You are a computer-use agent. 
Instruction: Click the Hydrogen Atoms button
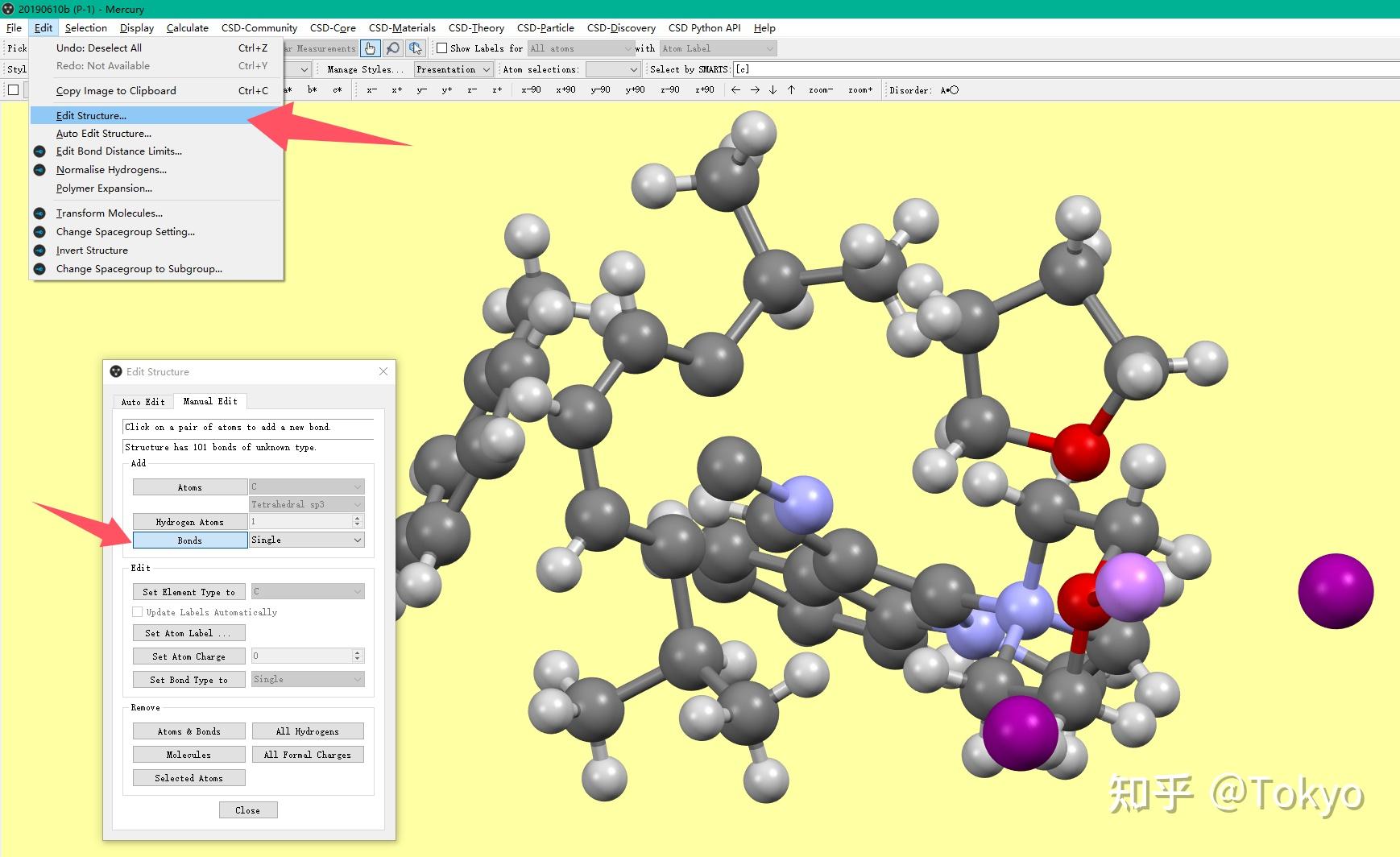click(x=190, y=522)
